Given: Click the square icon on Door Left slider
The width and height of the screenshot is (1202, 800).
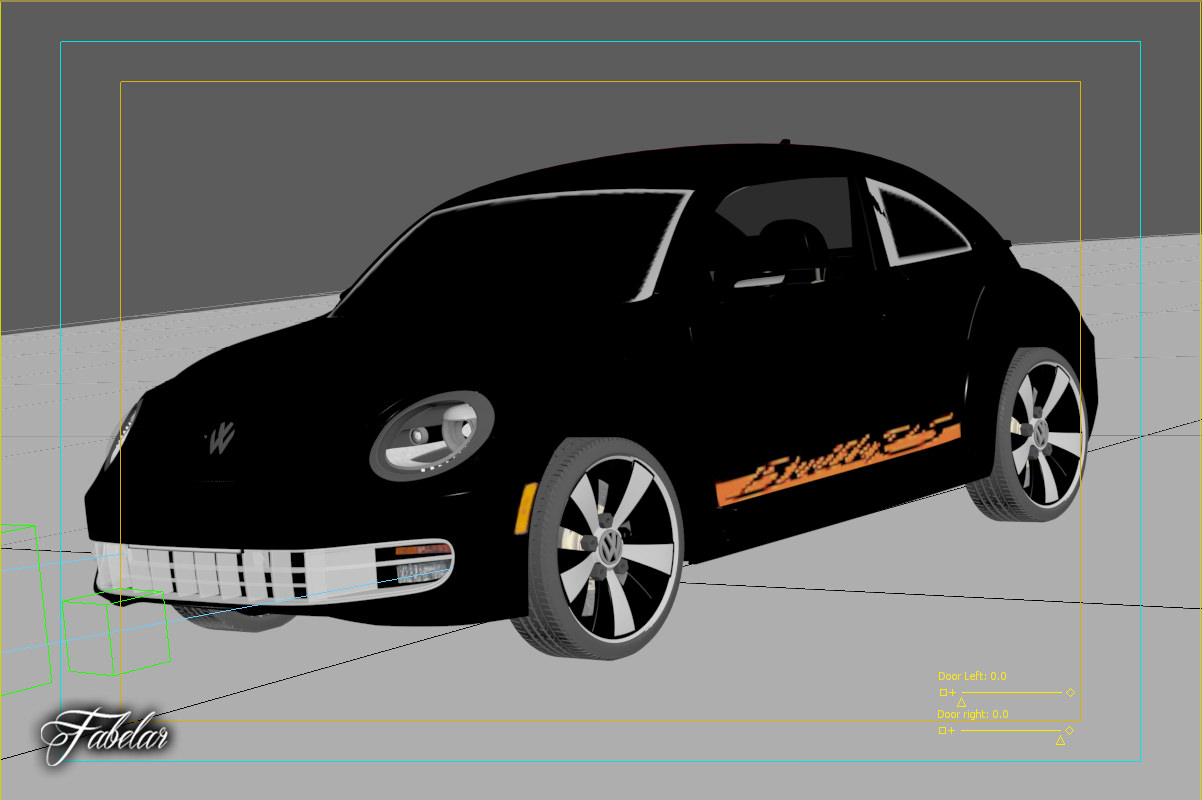Looking at the screenshot, I should click(x=943, y=692).
